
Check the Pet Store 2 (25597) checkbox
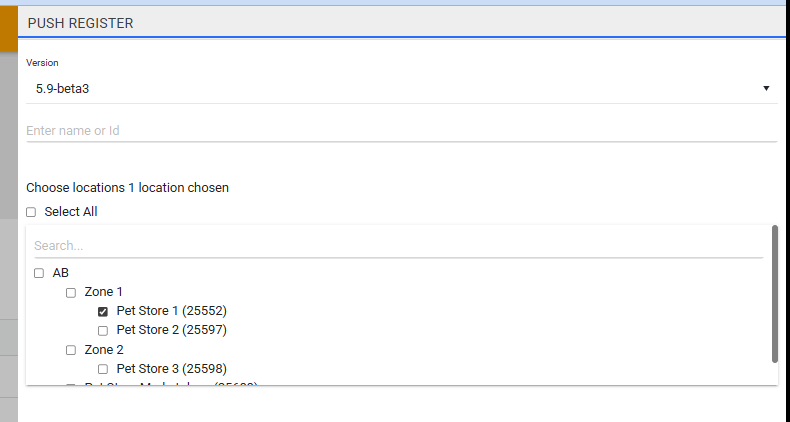[x=103, y=330]
